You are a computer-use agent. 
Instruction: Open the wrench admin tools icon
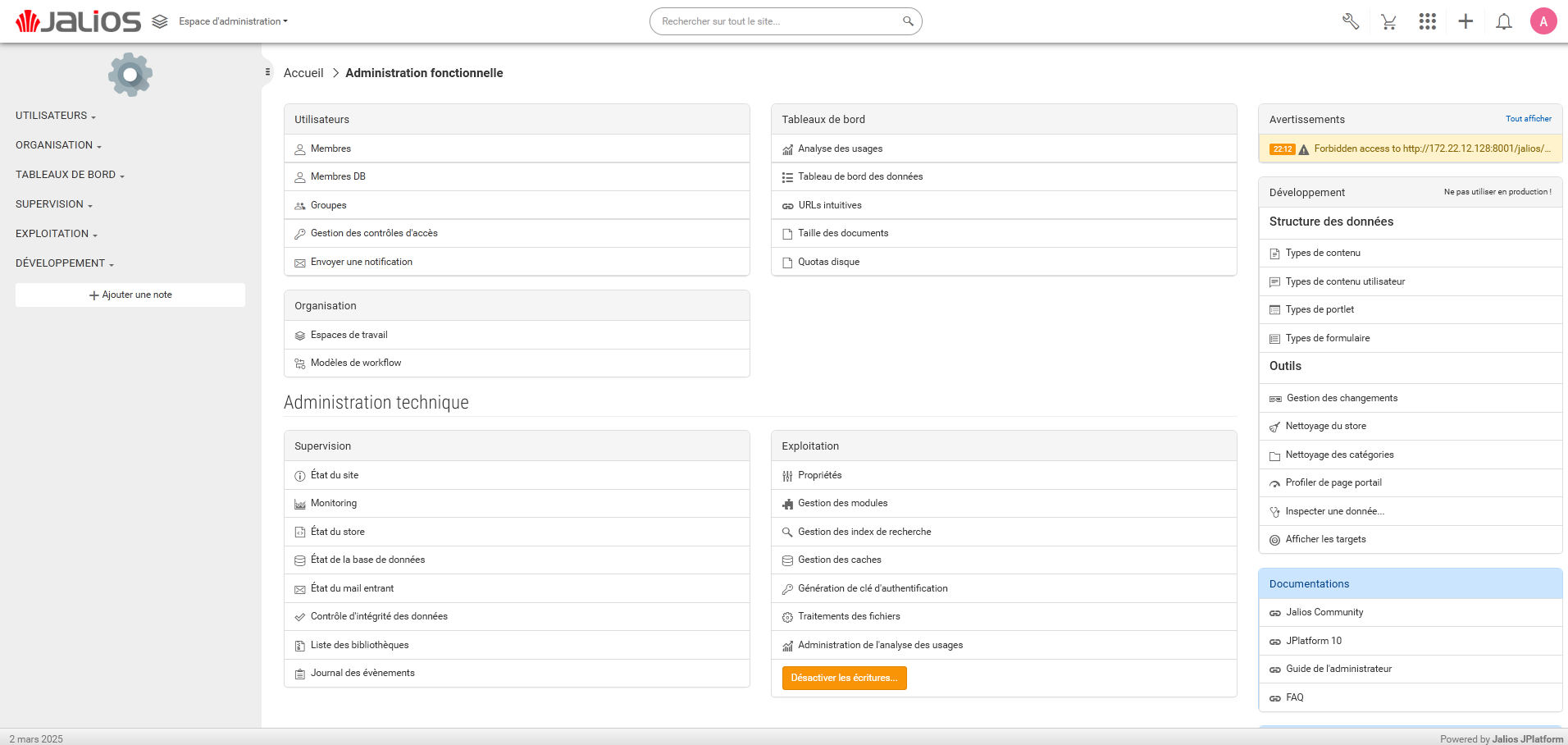1350,21
